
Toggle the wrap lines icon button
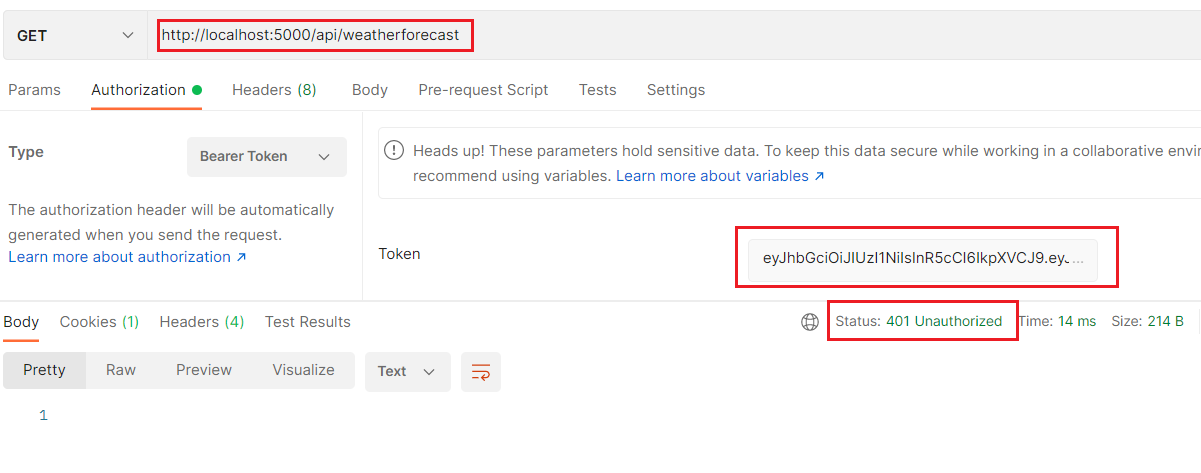[x=481, y=371]
